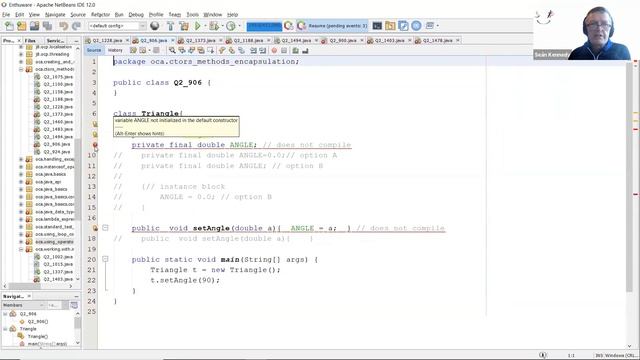The height and width of the screenshot is (360, 640).
Task: Click Find Next Occurrence editor icon
Action: pyautogui.click(x=191, y=50)
